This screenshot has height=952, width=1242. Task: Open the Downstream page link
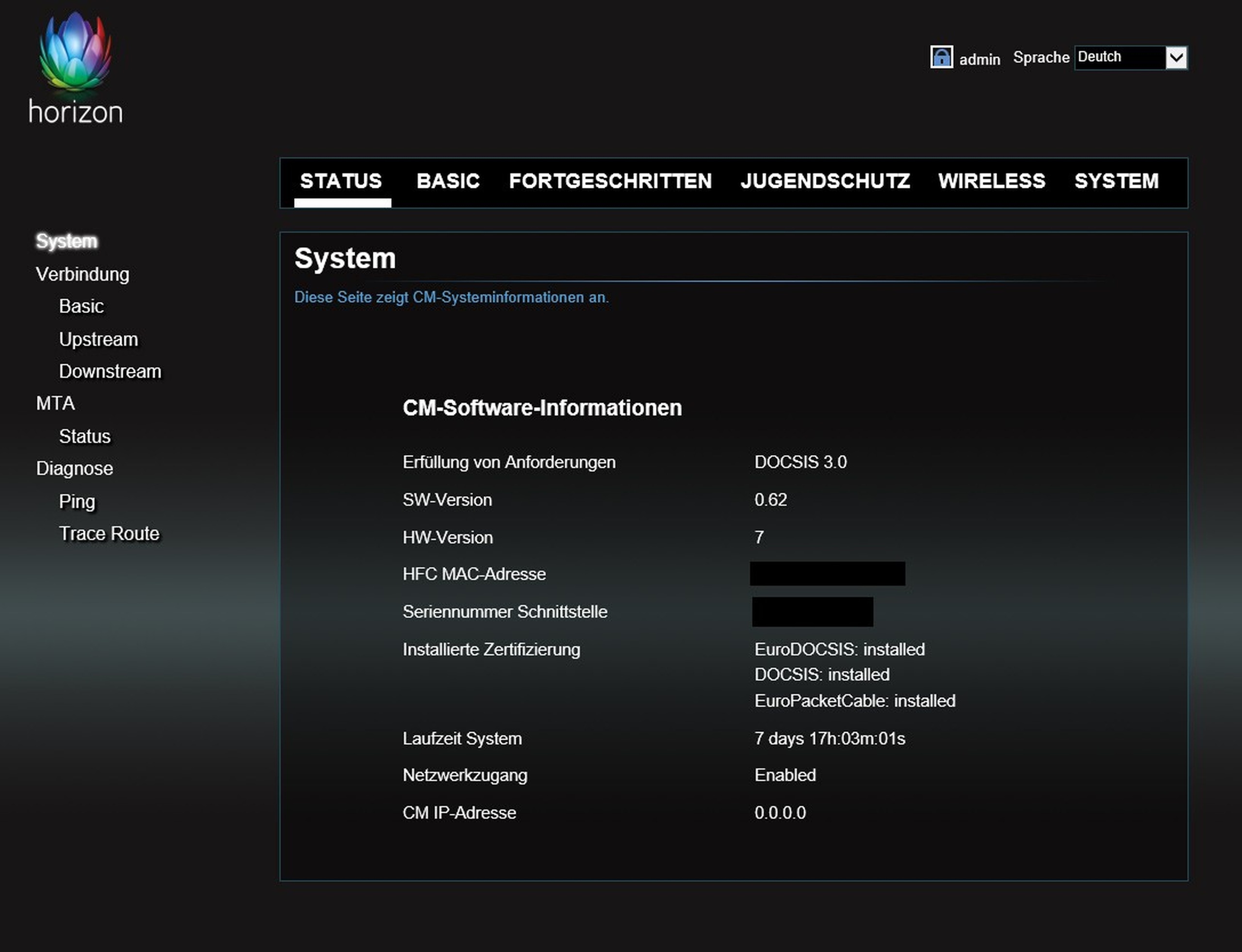(x=111, y=372)
